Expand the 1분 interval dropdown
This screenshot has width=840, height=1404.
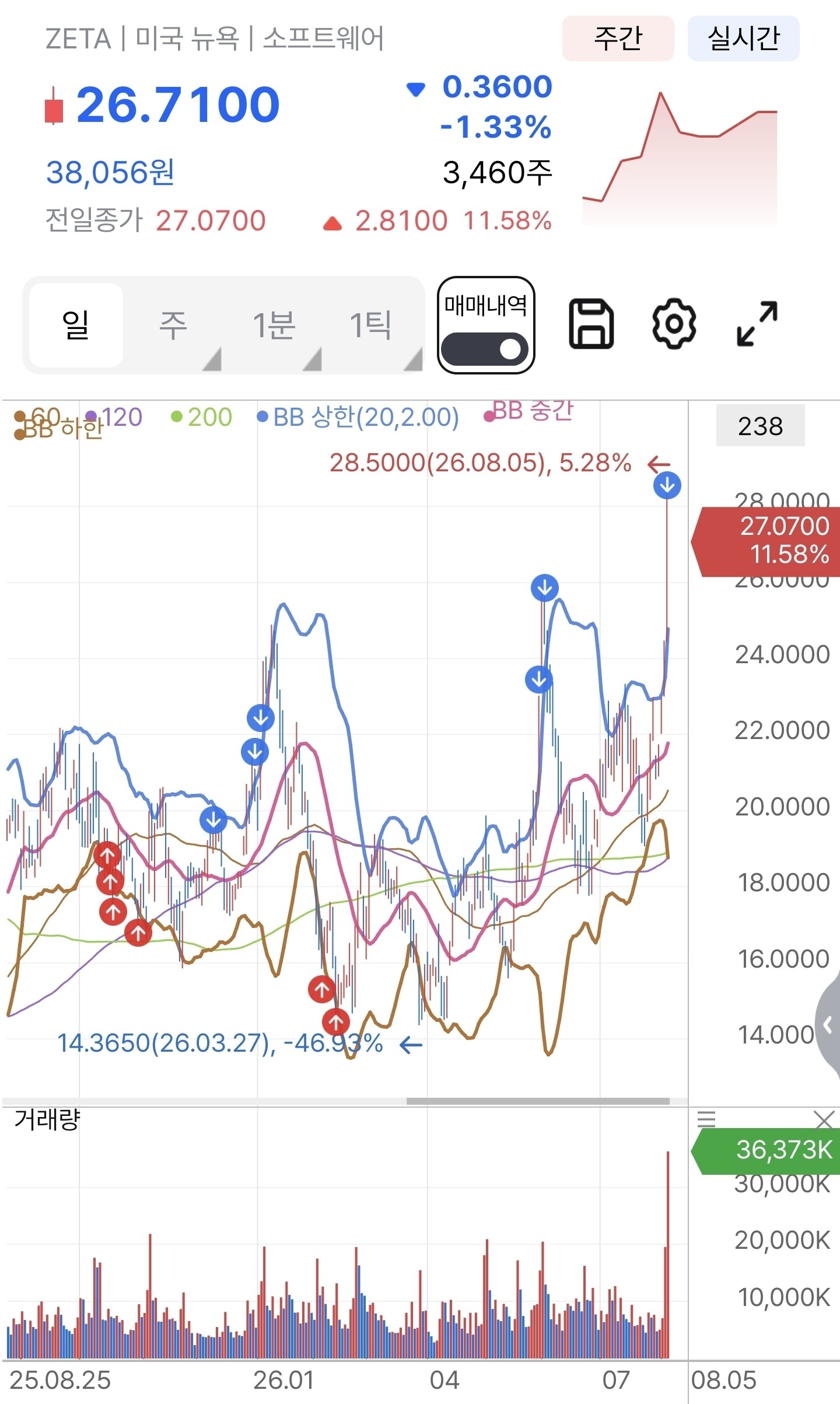pyautogui.click(x=312, y=359)
